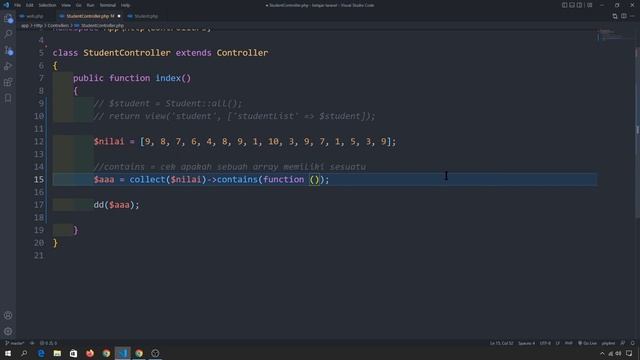Open the View menu
The width and height of the screenshot is (640, 360).
tap(66, 5)
